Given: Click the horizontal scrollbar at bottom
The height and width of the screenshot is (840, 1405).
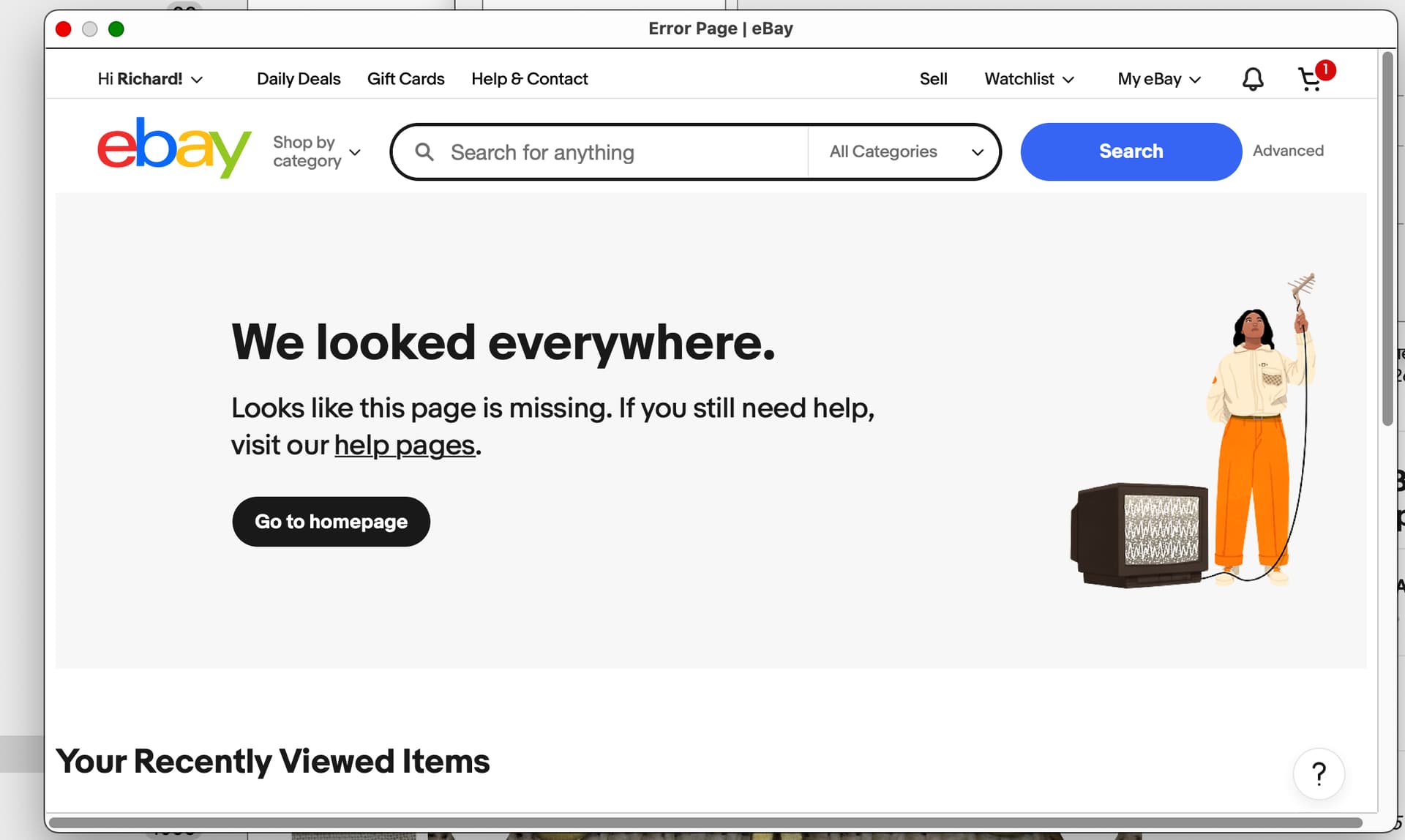Looking at the screenshot, I should [x=705, y=822].
